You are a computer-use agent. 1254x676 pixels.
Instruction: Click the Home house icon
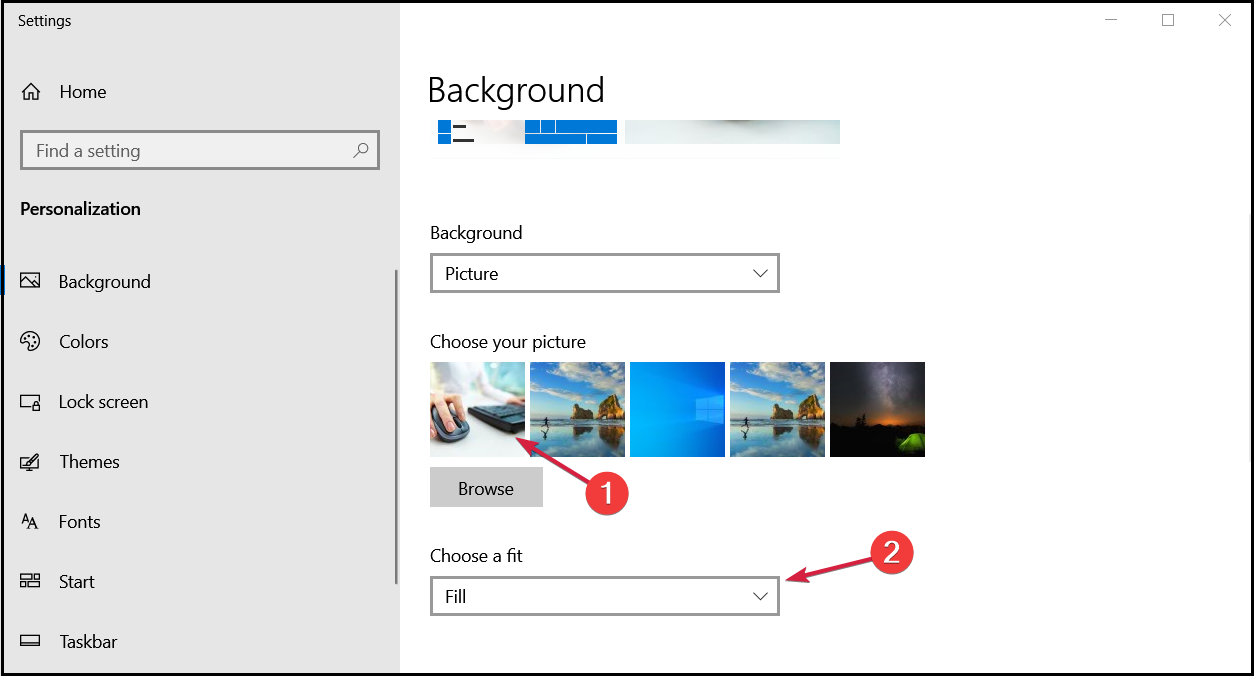(31, 92)
